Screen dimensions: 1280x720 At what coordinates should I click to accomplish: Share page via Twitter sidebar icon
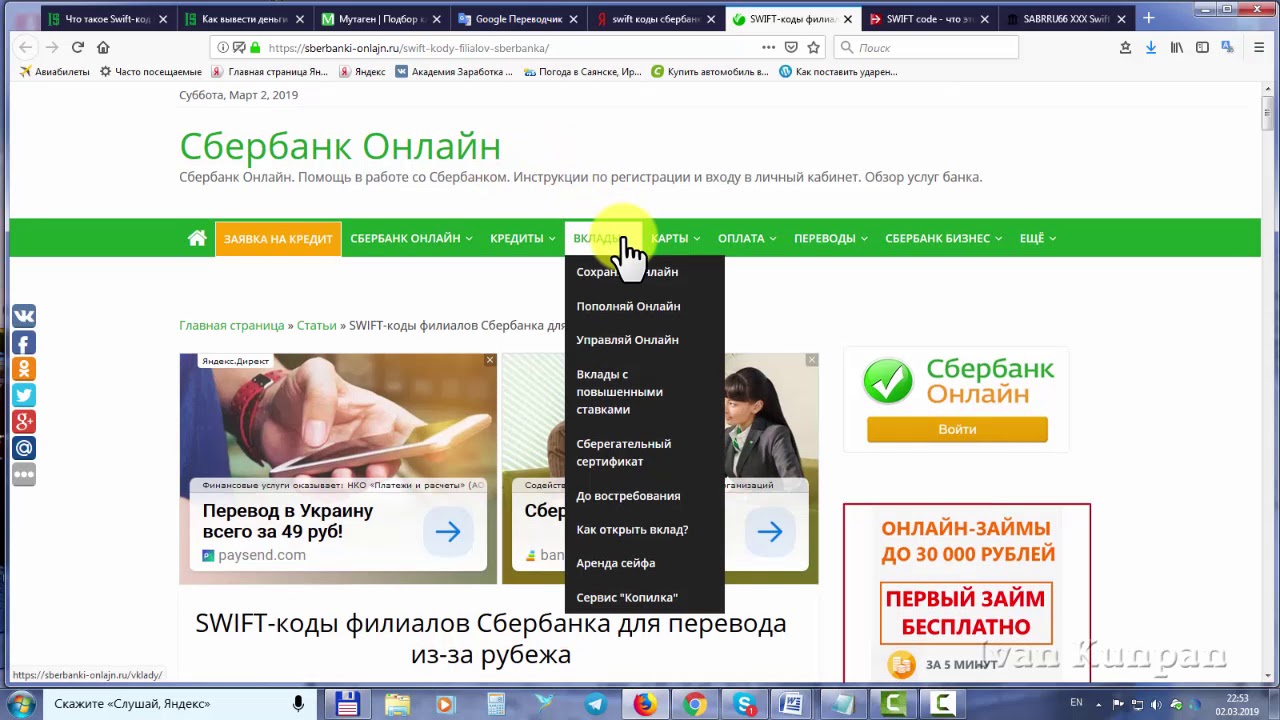click(24, 395)
